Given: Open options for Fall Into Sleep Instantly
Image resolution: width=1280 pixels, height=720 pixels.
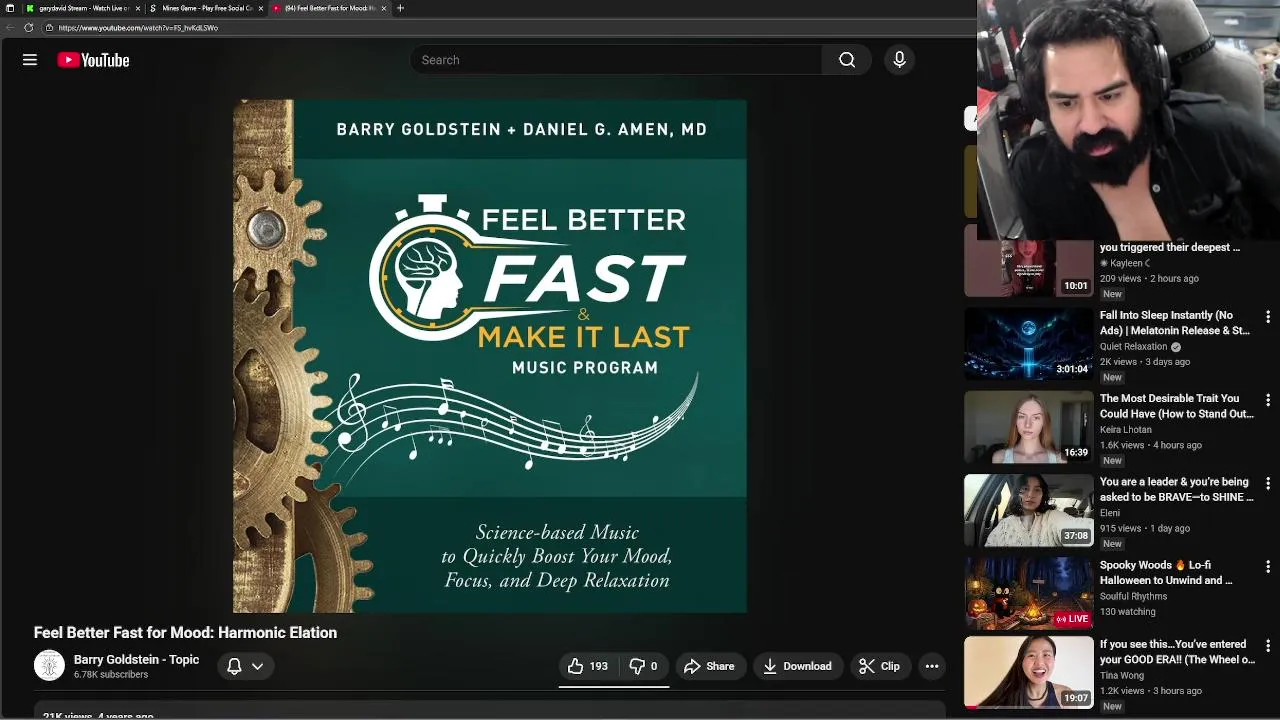Looking at the screenshot, I should [x=1268, y=317].
